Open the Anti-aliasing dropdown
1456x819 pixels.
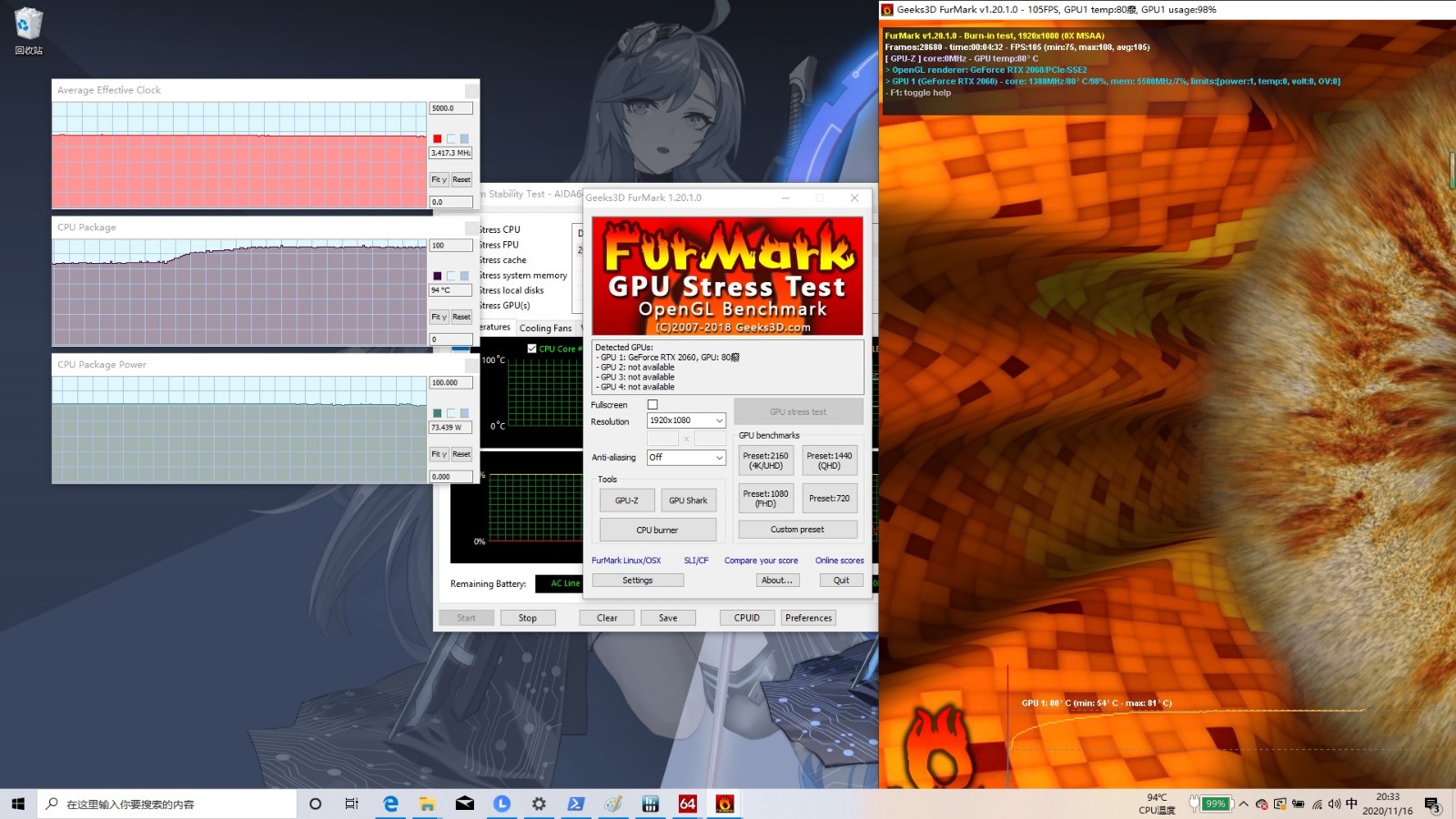point(686,458)
